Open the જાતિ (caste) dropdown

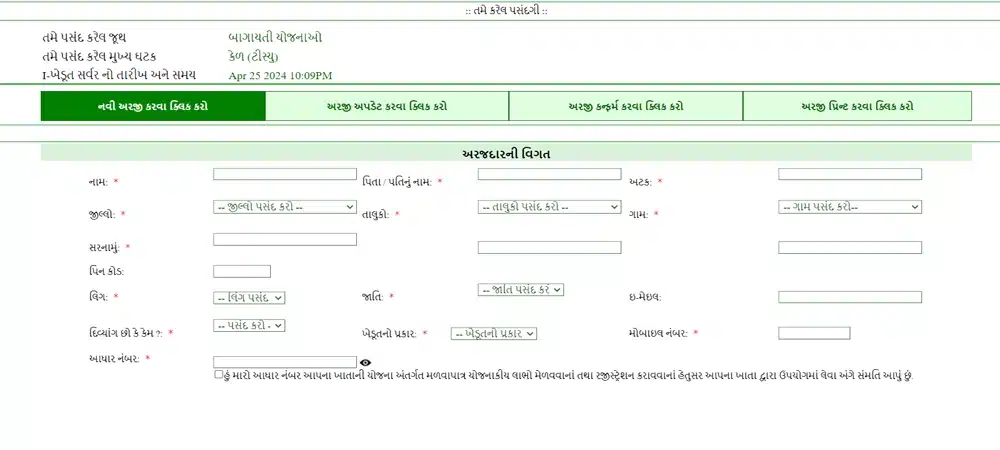[x=521, y=290]
